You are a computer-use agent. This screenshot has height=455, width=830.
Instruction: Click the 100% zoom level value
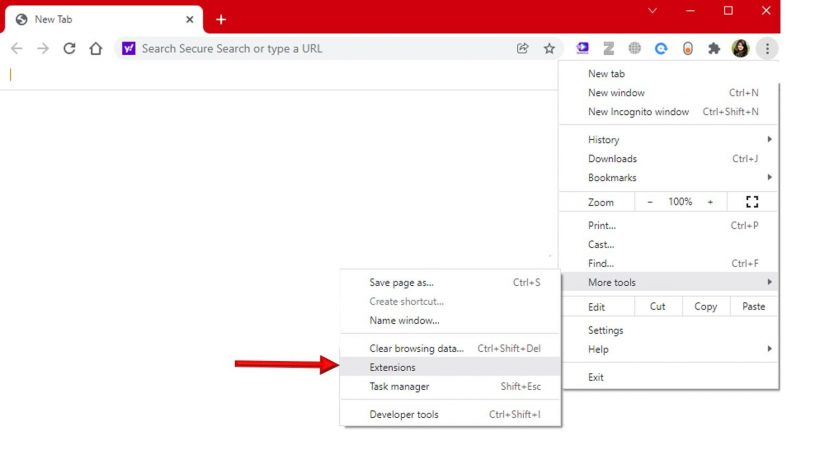click(x=680, y=202)
